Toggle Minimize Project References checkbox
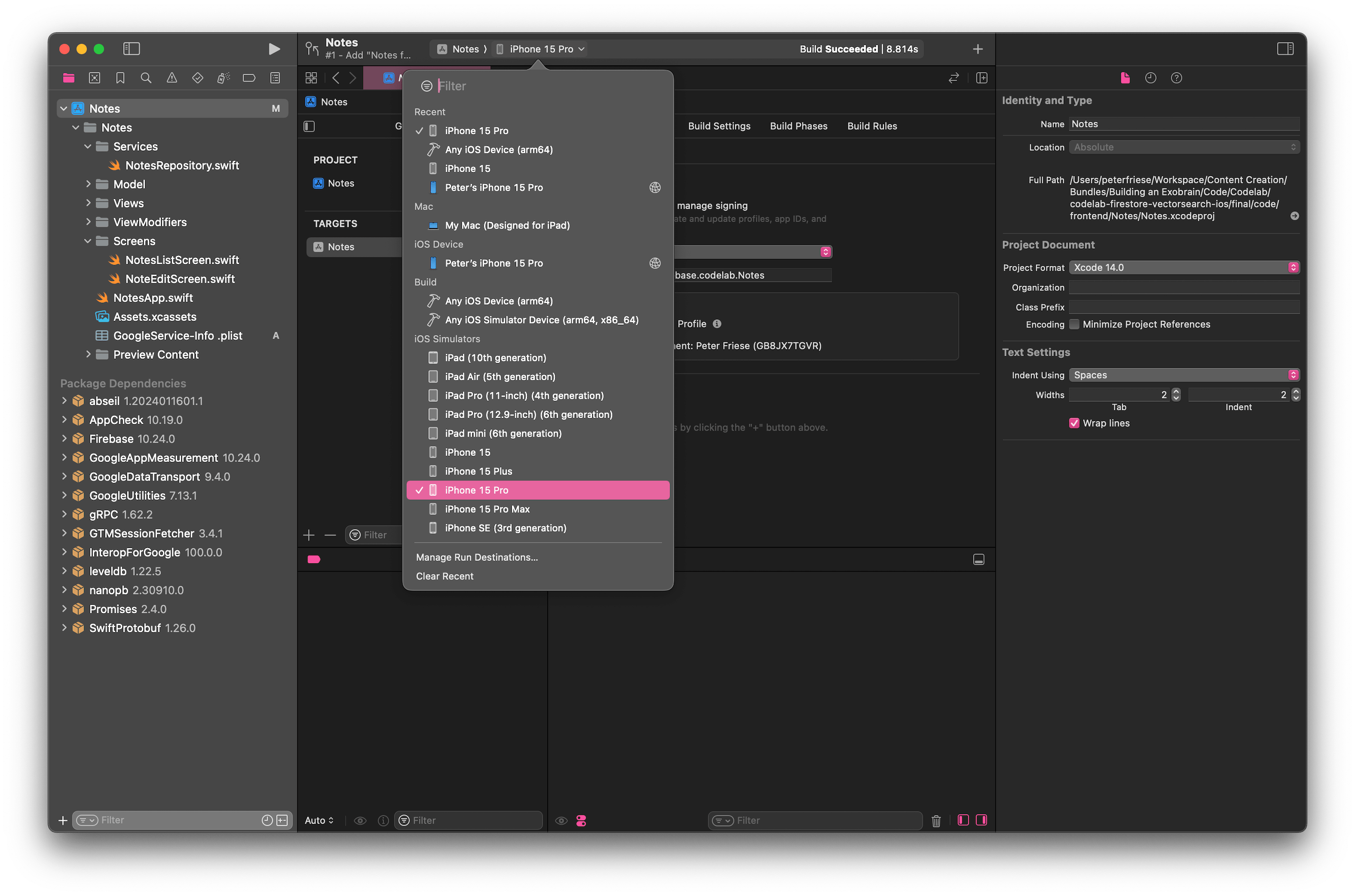This screenshot has height=896, width=1355. point(1074,324)
